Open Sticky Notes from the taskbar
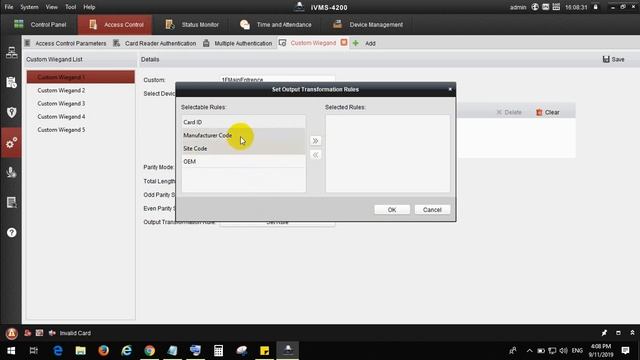The height and width of the screenshot is (360, 640). 264,350
